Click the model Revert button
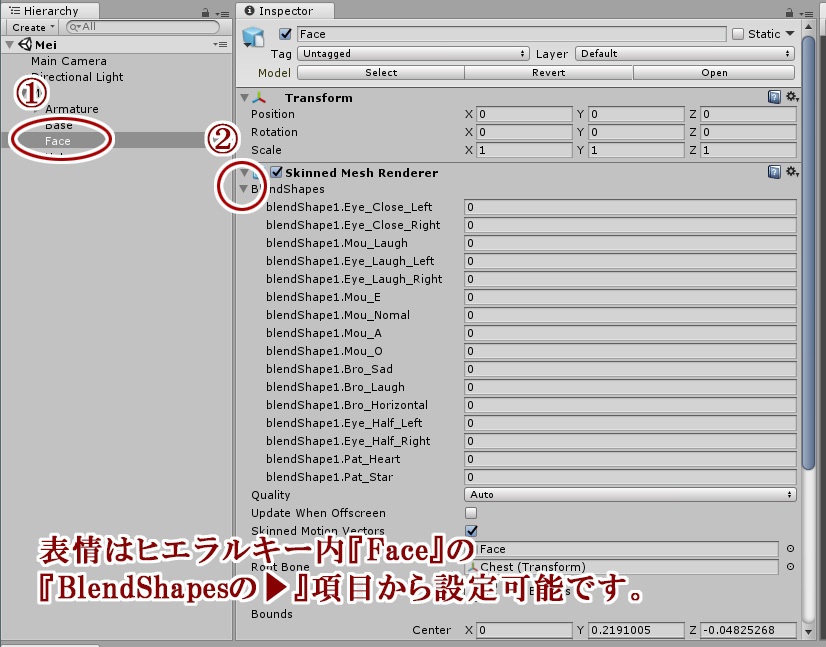826x647 pixels. coord(548,73)
